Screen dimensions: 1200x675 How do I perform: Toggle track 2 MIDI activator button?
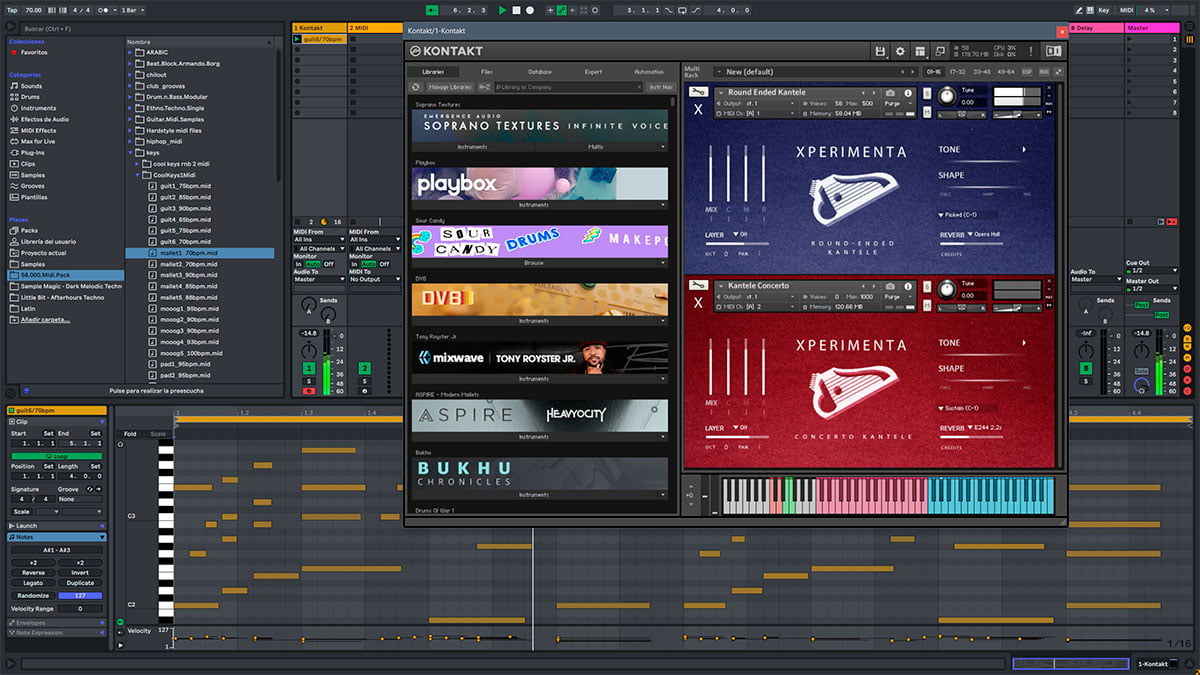click(364, 368)
